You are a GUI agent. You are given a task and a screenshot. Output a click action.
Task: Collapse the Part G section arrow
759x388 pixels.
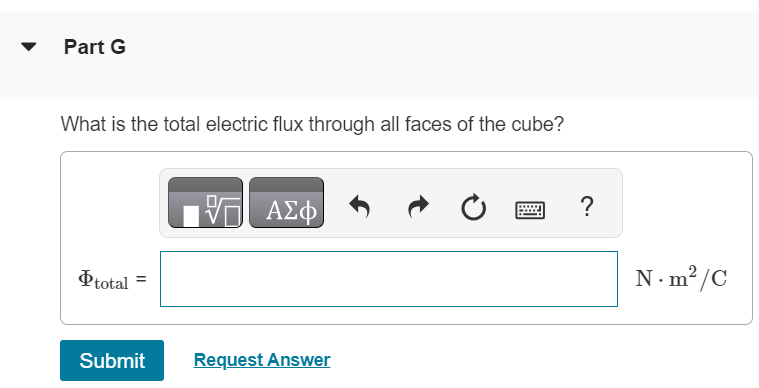click(29, 47)
